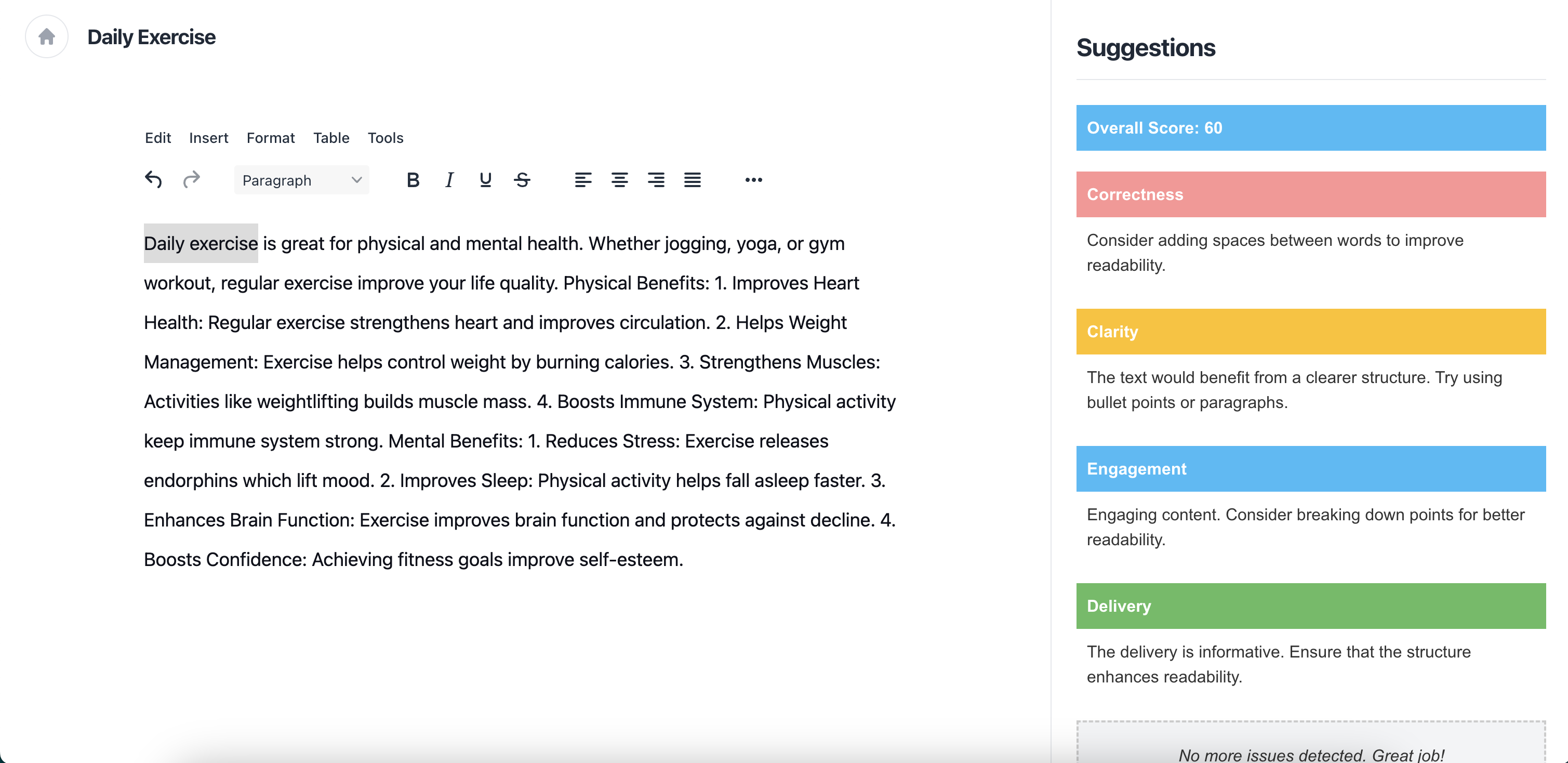Screen dimensions: 1568x763
Task: Open the Insert menu
Action: point(209,138)
